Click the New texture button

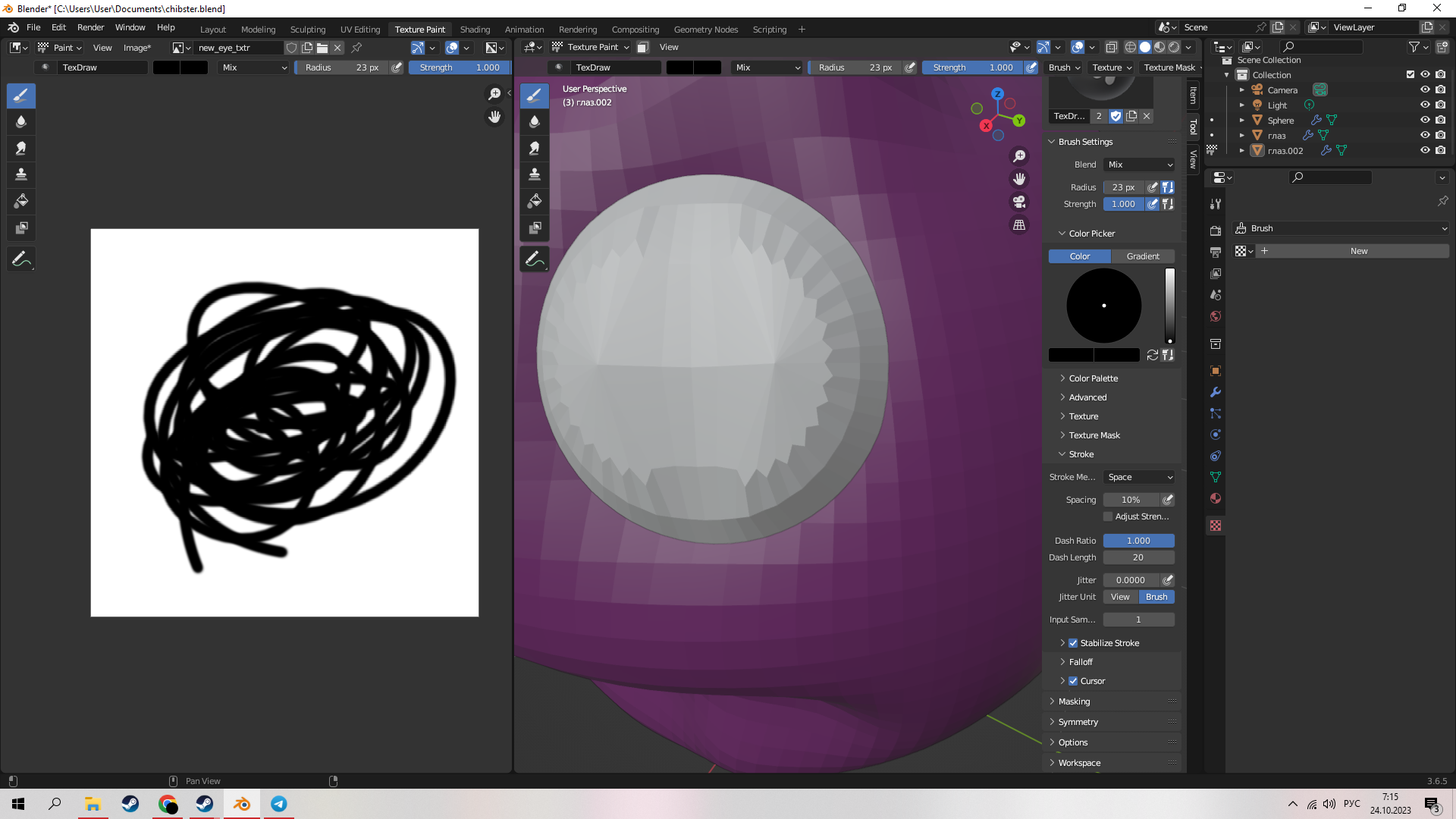tap(1358, 251)
